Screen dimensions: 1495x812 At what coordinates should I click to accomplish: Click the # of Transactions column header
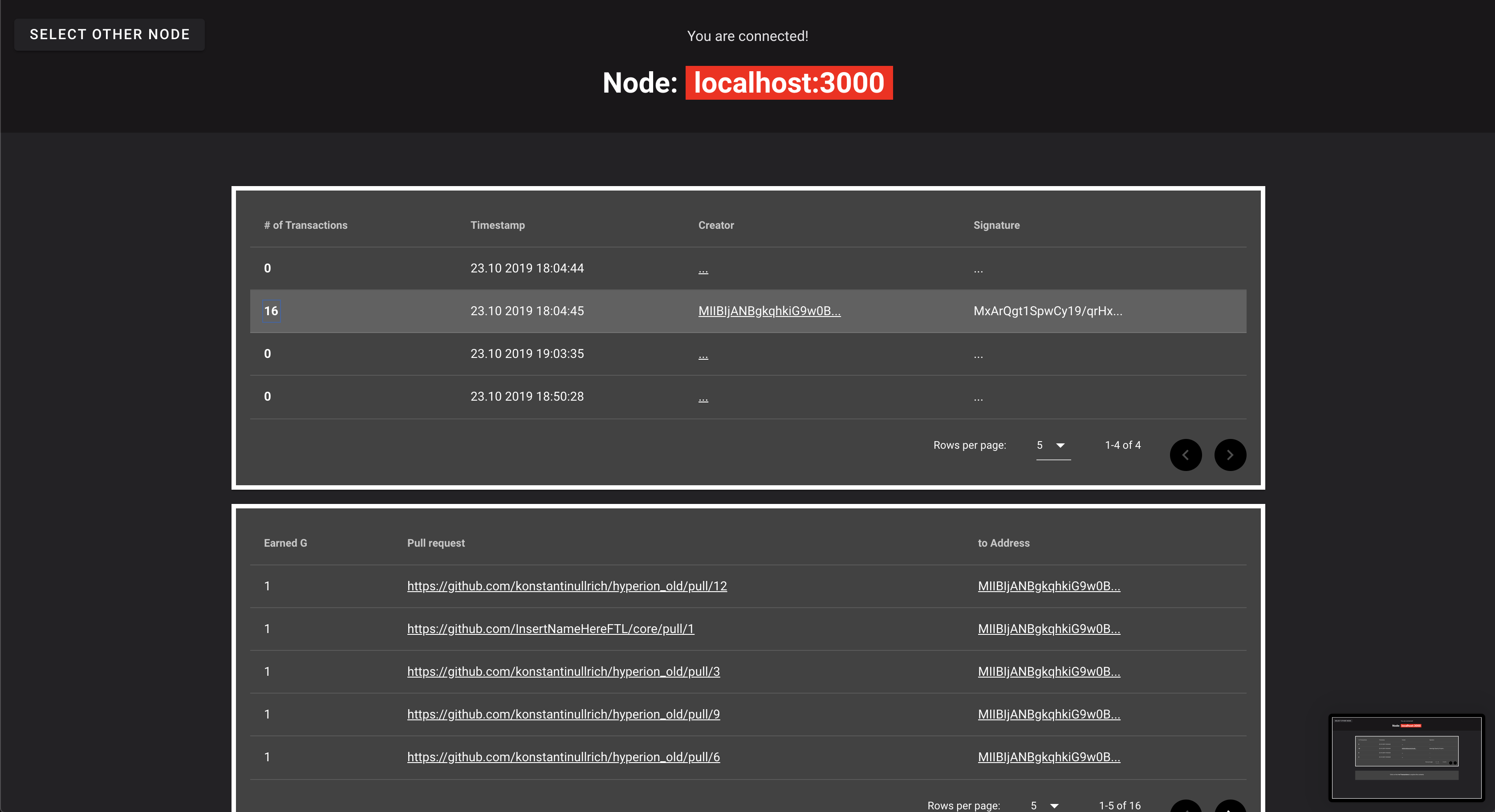(x=305, y=225)
